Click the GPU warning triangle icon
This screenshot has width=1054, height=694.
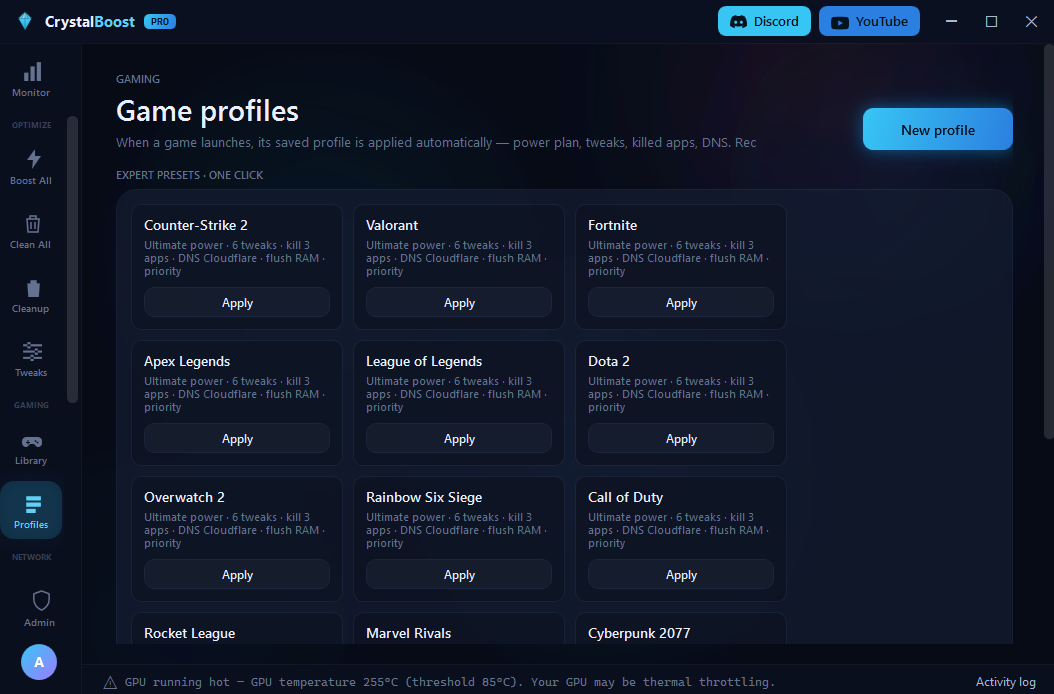coord(110,683)
